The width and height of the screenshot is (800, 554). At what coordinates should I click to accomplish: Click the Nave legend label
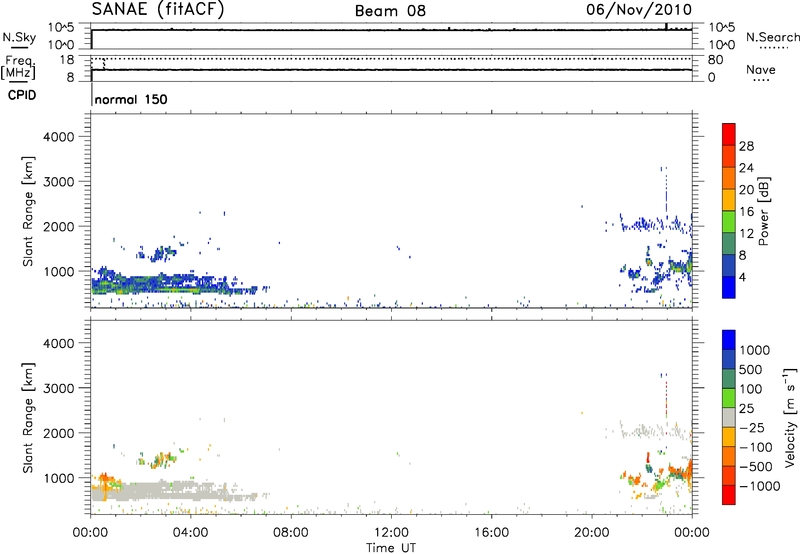coord(761,69)
